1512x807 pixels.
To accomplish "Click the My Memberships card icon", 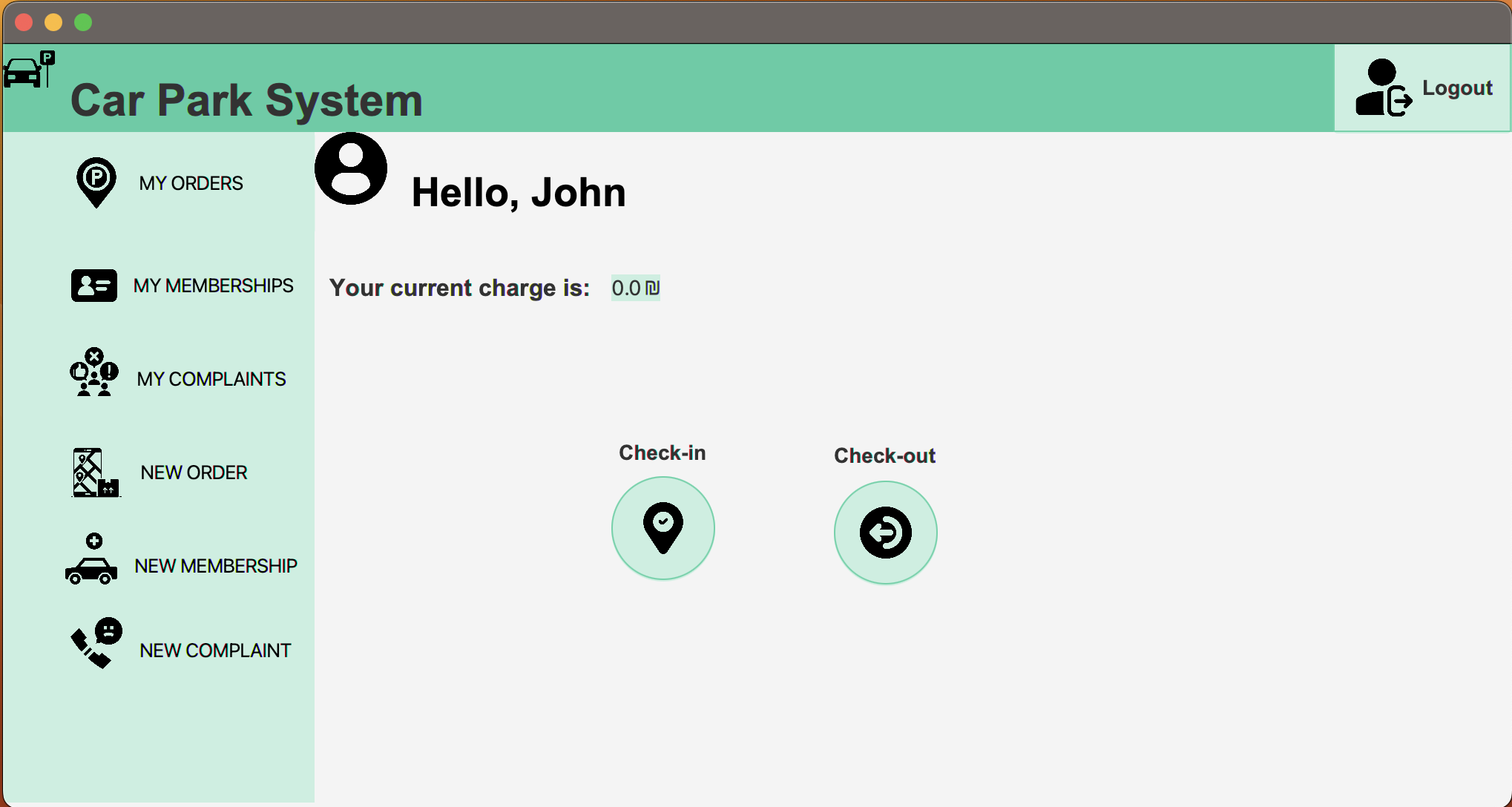I will click(93, 285).
